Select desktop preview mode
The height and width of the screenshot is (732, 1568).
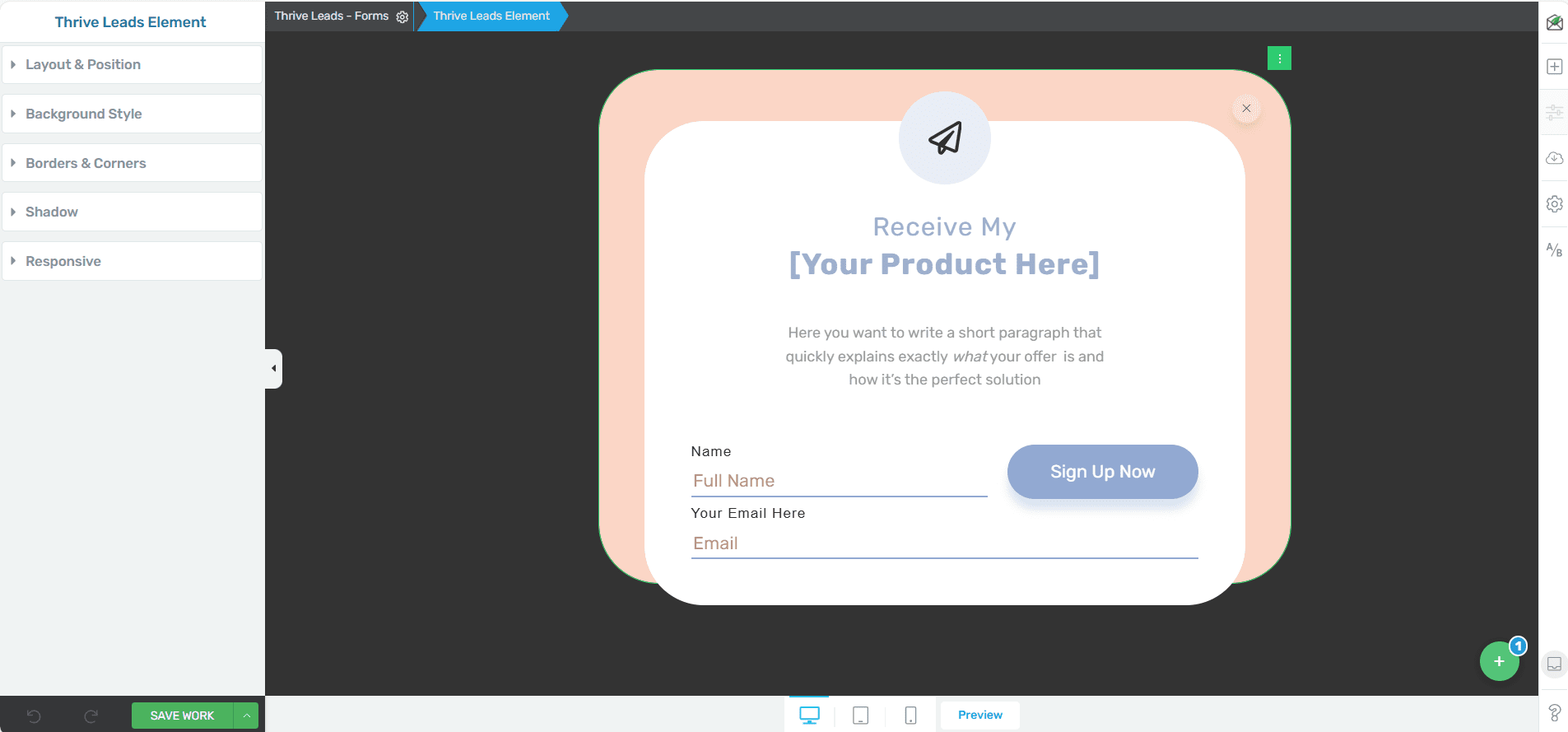809,716
